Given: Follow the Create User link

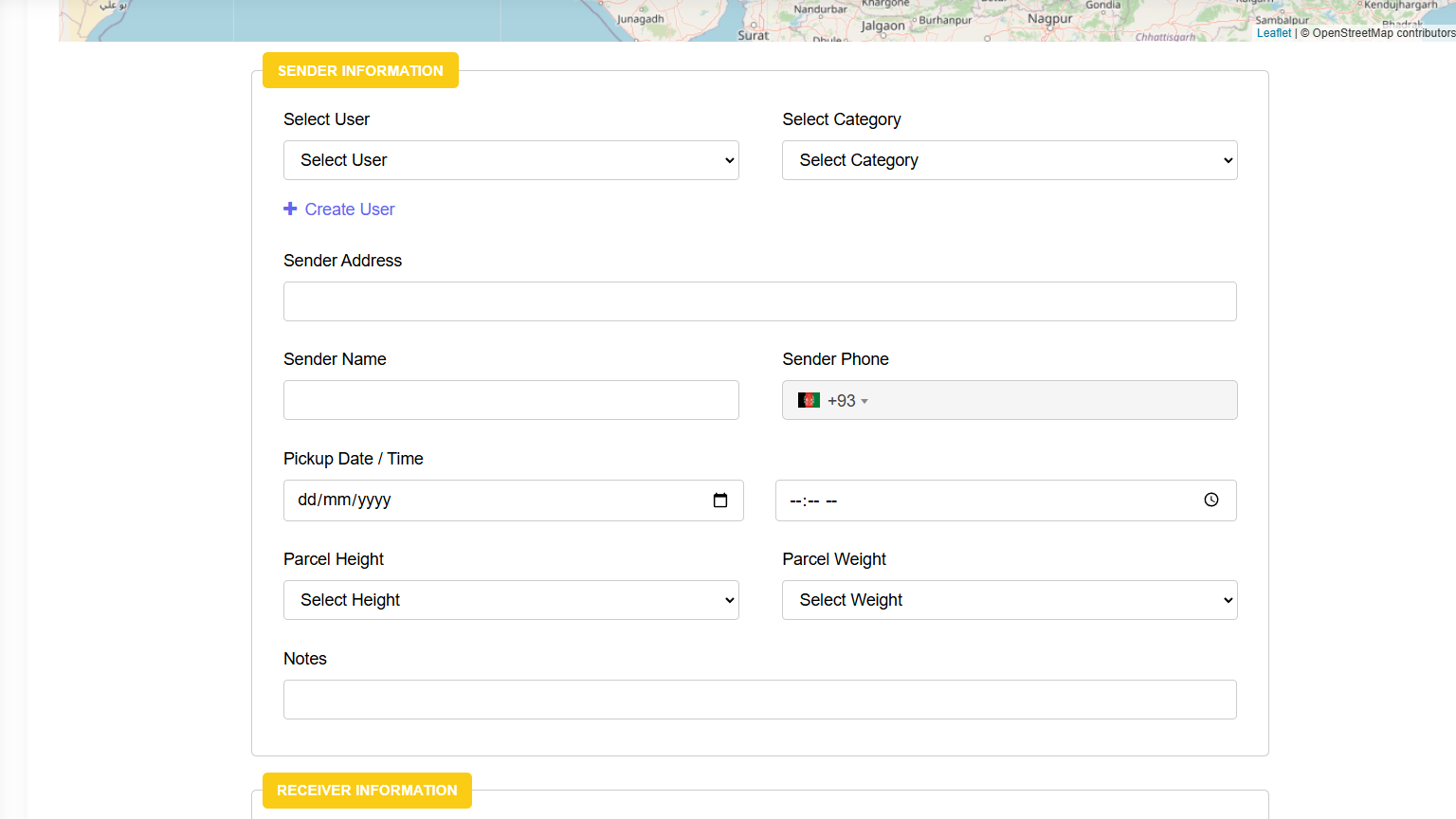Looking at the screenshot, I should pyautogui.click(x=349, y=209).
